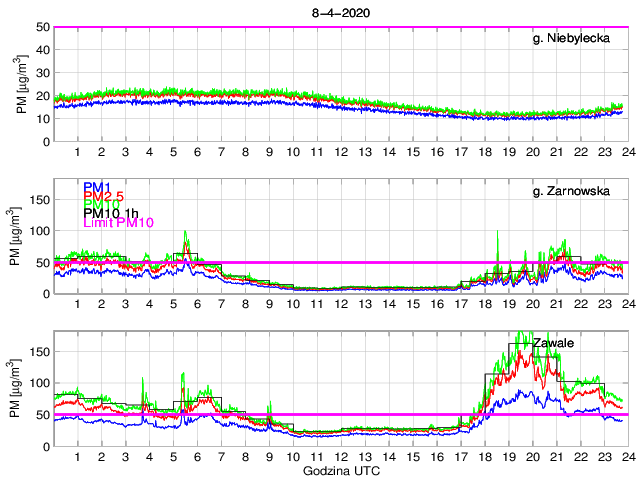Click the blue PM1 legend entry
640x480 pixels.
(97, 187)
